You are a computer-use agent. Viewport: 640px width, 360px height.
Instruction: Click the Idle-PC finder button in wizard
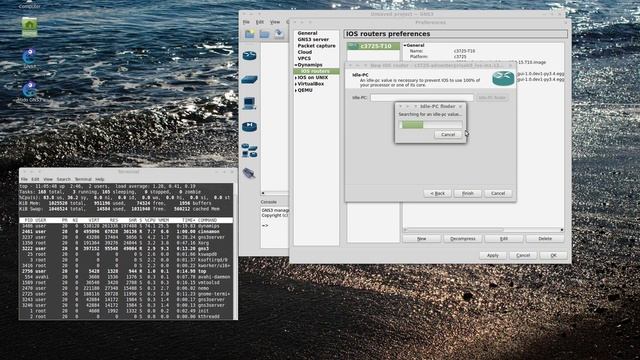[x=492, y=98]
